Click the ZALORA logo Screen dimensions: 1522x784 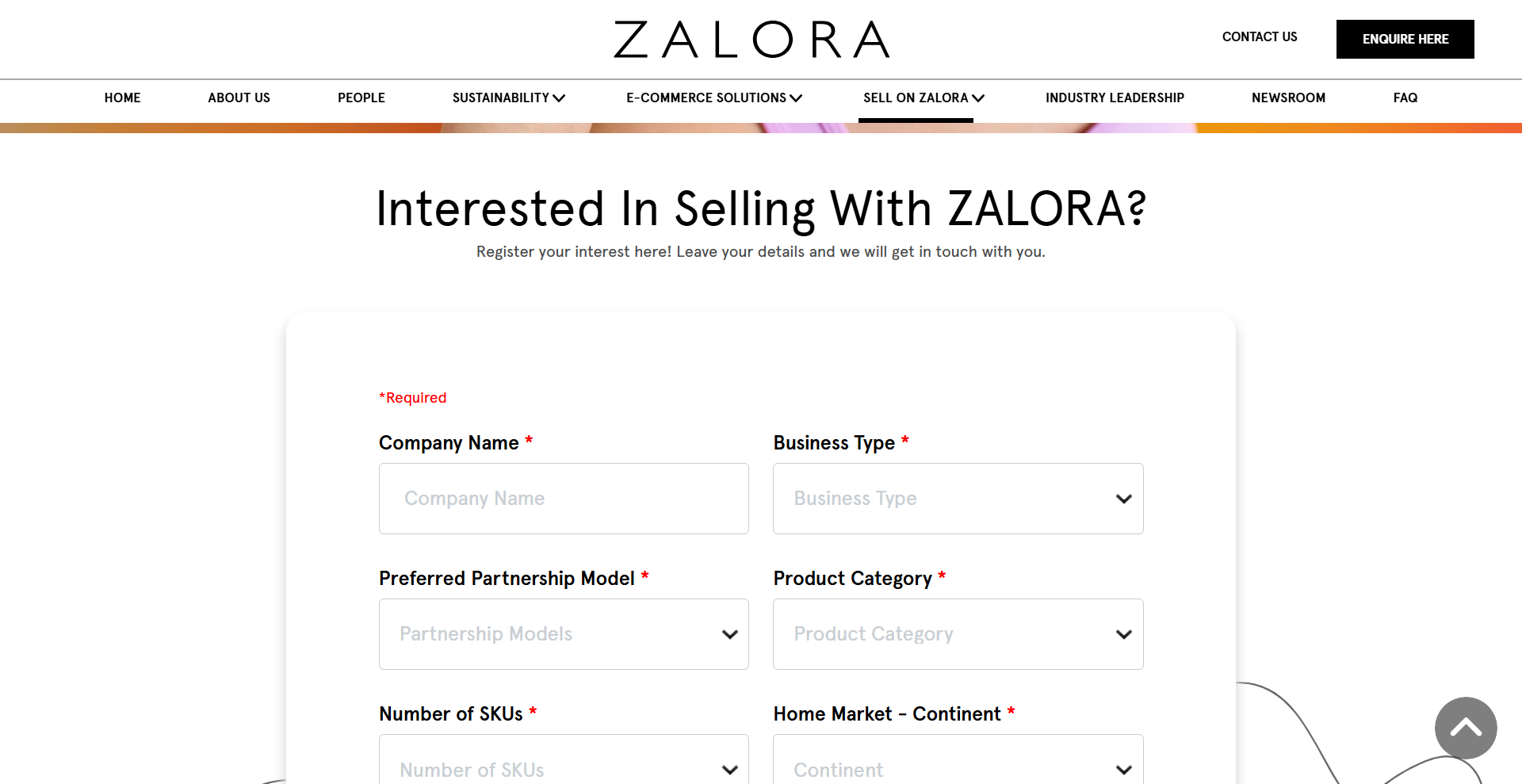point(751,39)
